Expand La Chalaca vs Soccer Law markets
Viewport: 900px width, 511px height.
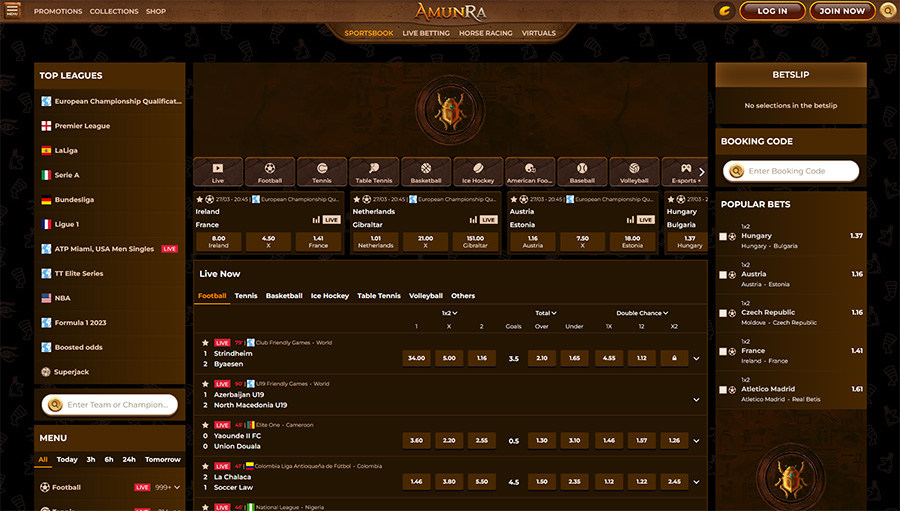696,482
